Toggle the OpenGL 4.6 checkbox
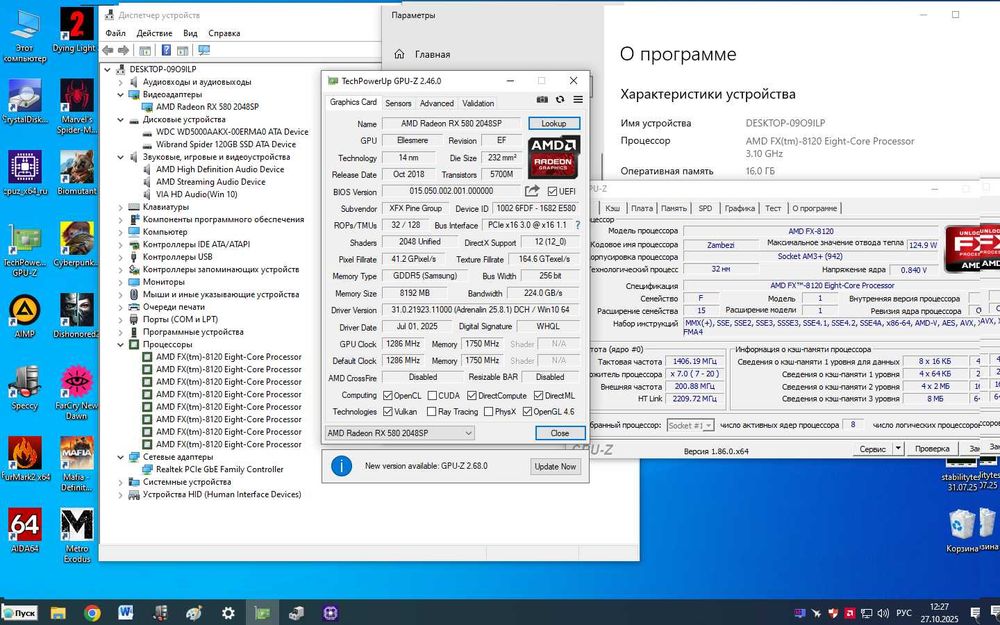The height and width of the screenshot is (625, 1000). click(x=527, y=412)
